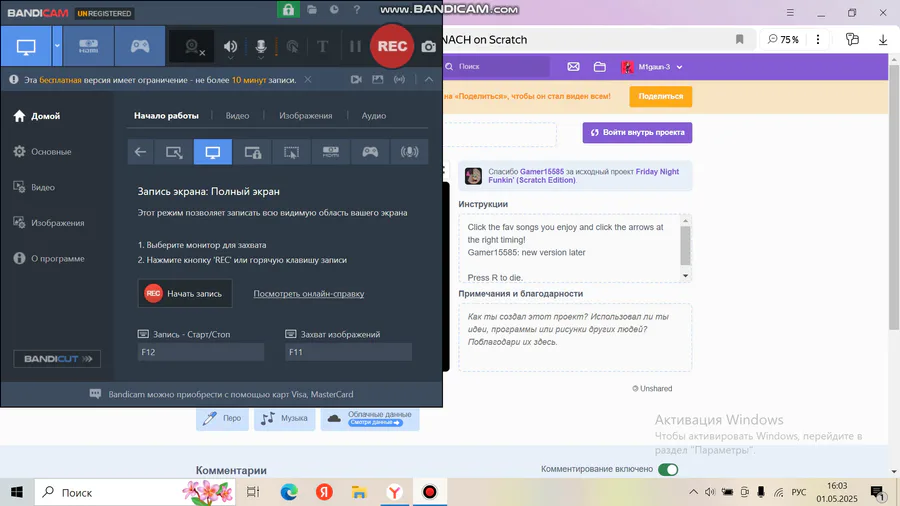The image size is (900, 506).
Task: Toggle mouse click effect icon
Action: (292, 46)
